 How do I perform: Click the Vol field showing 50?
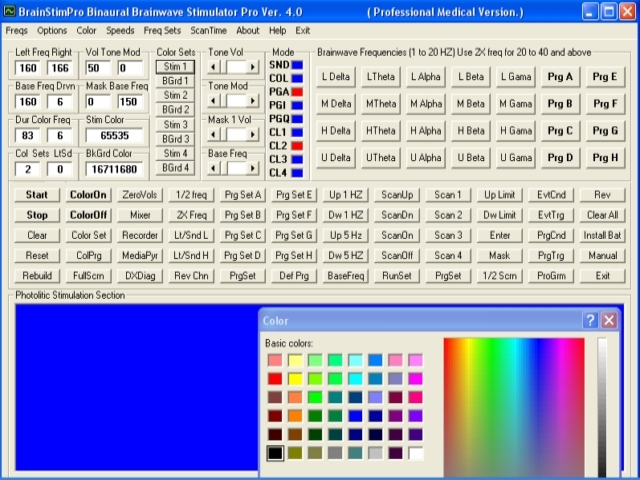pos(98,68)
